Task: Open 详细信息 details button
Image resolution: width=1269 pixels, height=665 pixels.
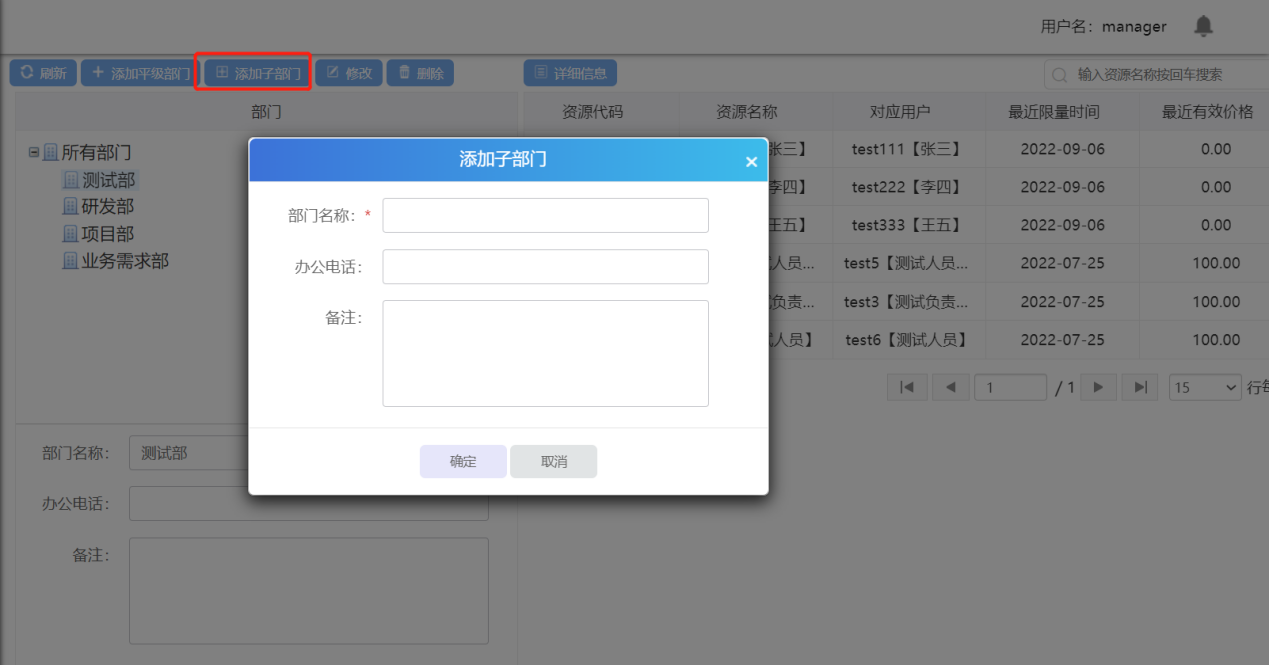Action: click(x=570, y=73)
